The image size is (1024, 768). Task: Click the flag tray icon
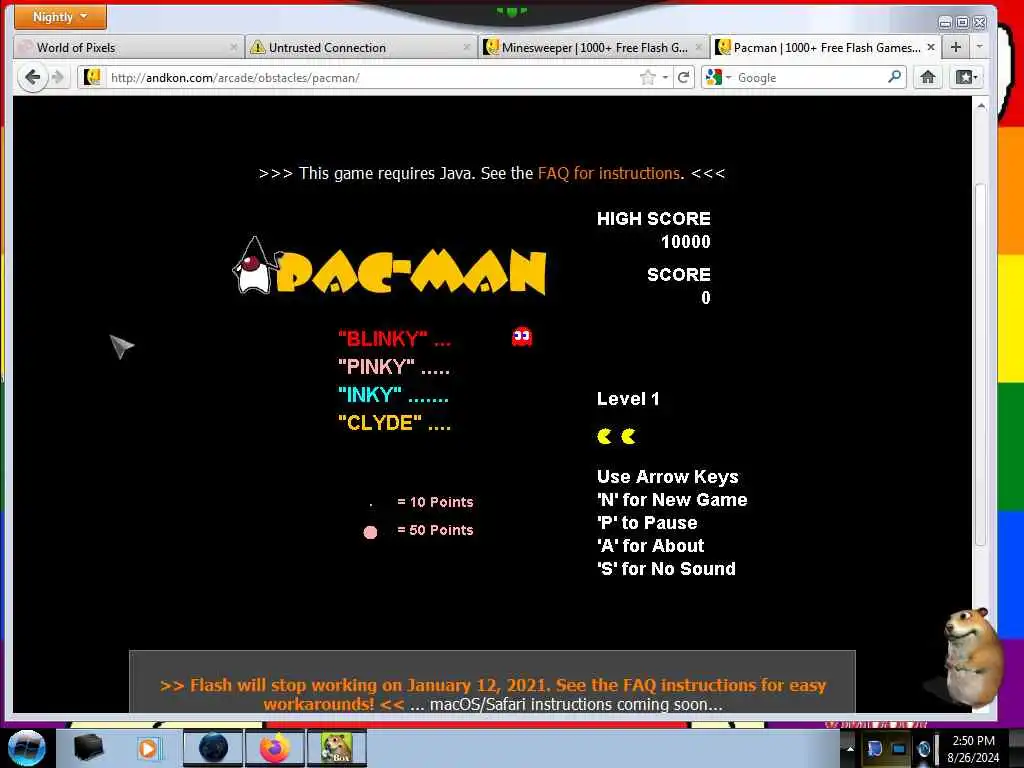[874, 748]
